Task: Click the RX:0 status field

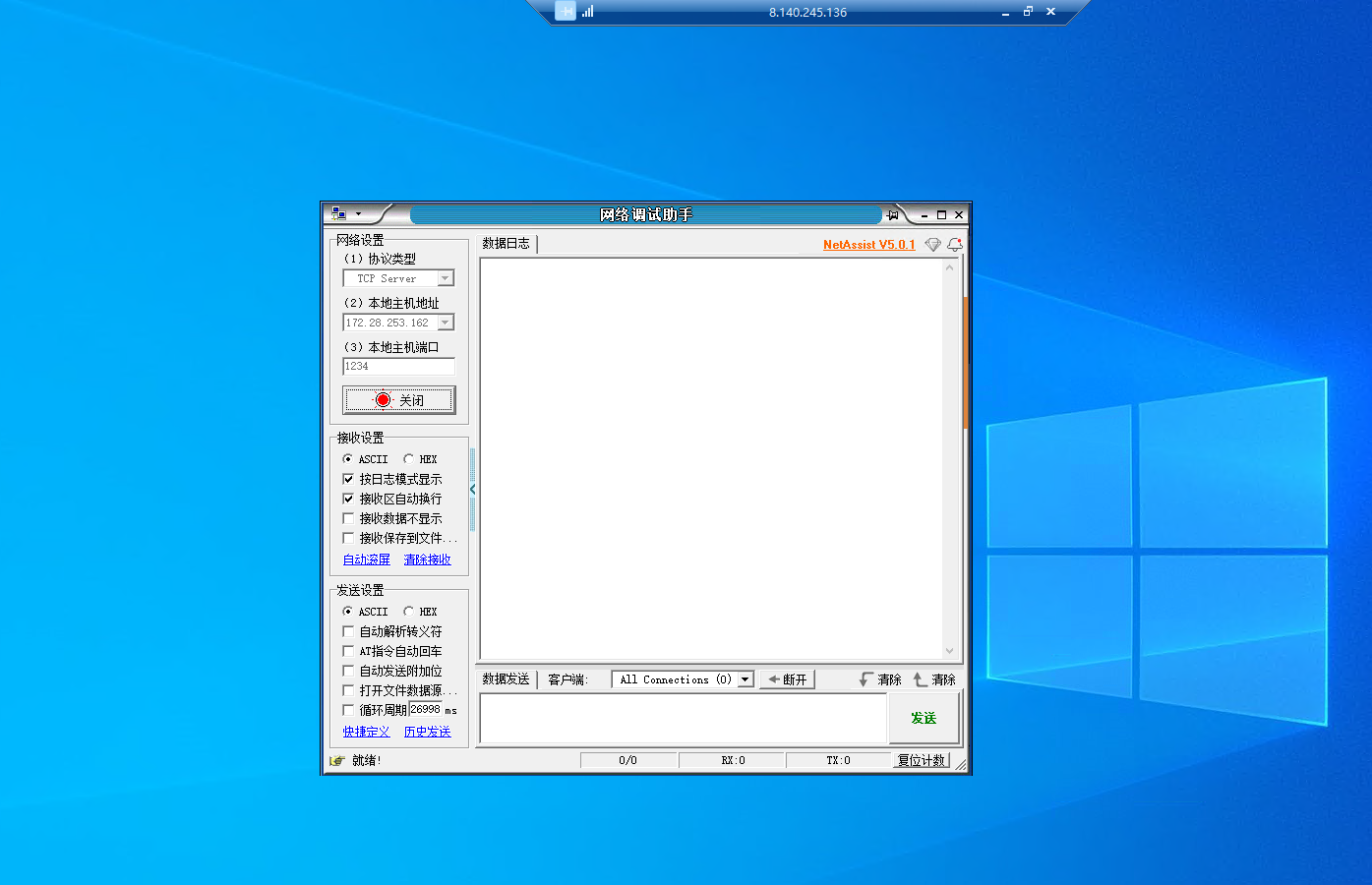Action: 733,760
